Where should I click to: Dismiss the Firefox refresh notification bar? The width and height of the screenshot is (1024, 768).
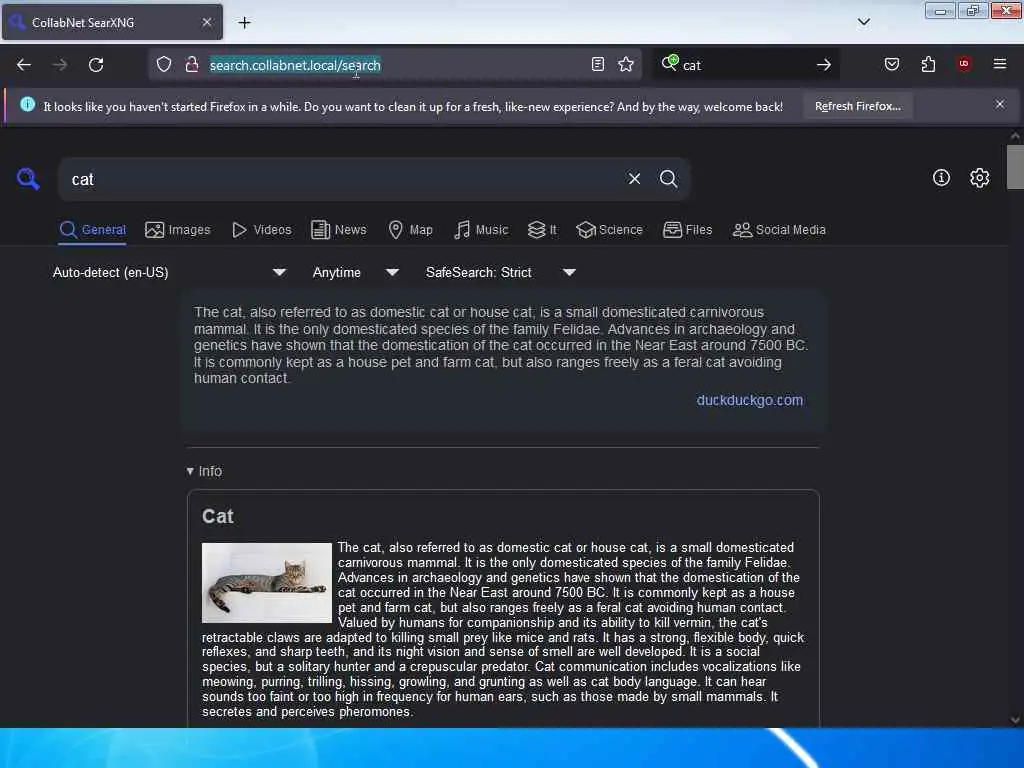(999, 104)
